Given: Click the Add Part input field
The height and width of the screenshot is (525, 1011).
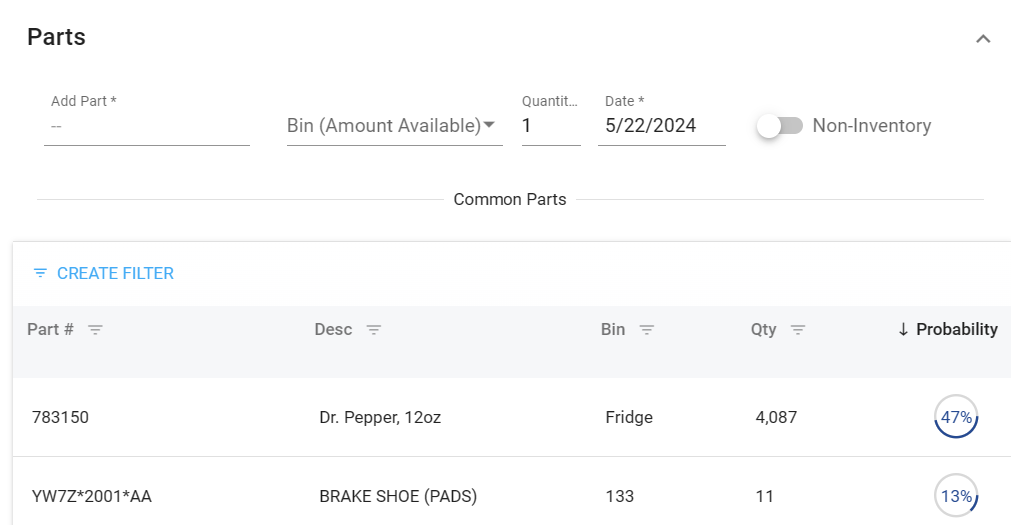Looking at the screenshot, I should pyautogui.click(x=146, y=127).
